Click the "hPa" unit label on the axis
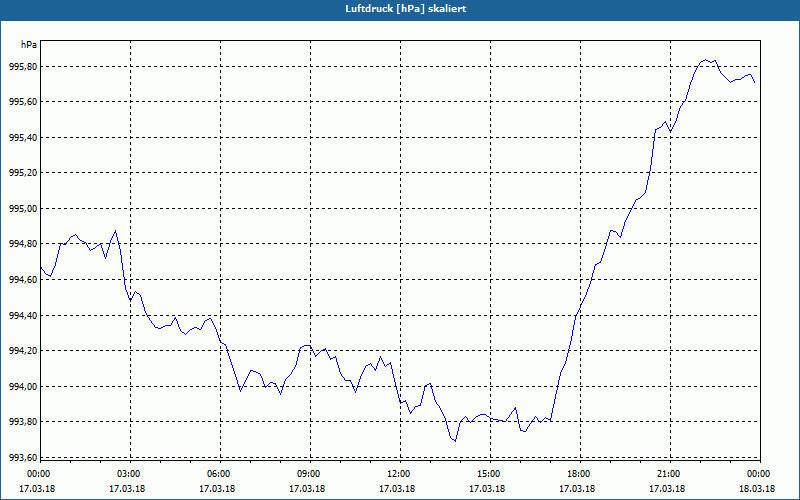 [29, 45]
